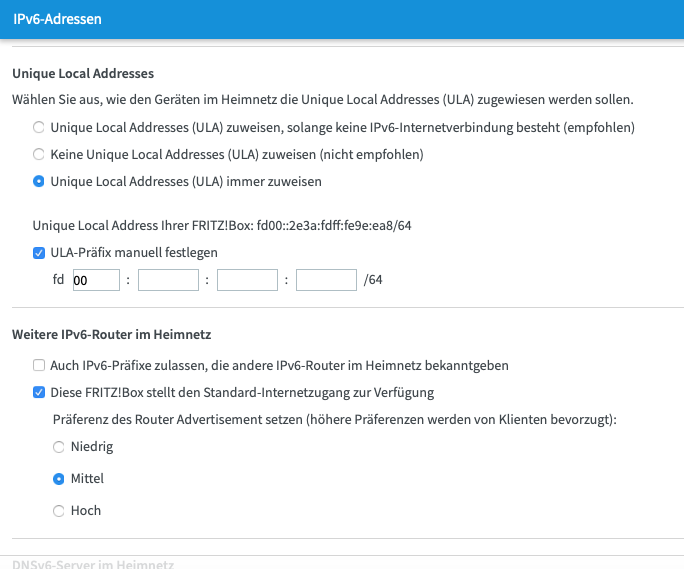
Task: Click the /64 suffix label
Action: (373, 280)
